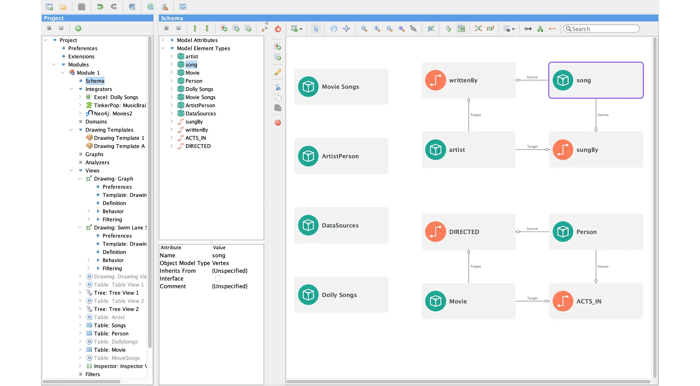The image size is (700, 386).
Task: Click the Project tree vertical scrollbar
Action: click(150, 192)
